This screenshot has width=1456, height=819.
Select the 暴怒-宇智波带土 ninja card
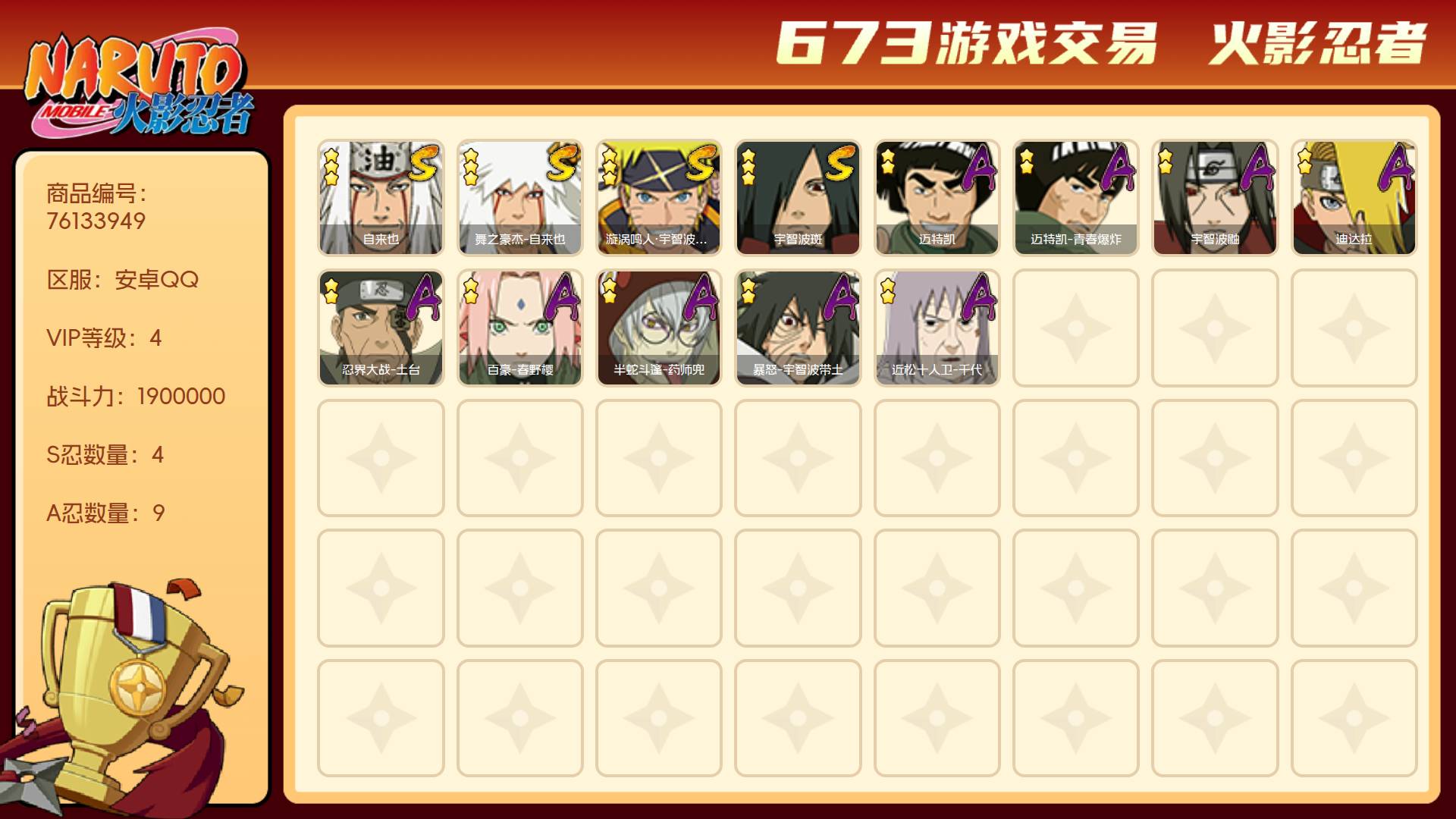click(x=798, y=328)
